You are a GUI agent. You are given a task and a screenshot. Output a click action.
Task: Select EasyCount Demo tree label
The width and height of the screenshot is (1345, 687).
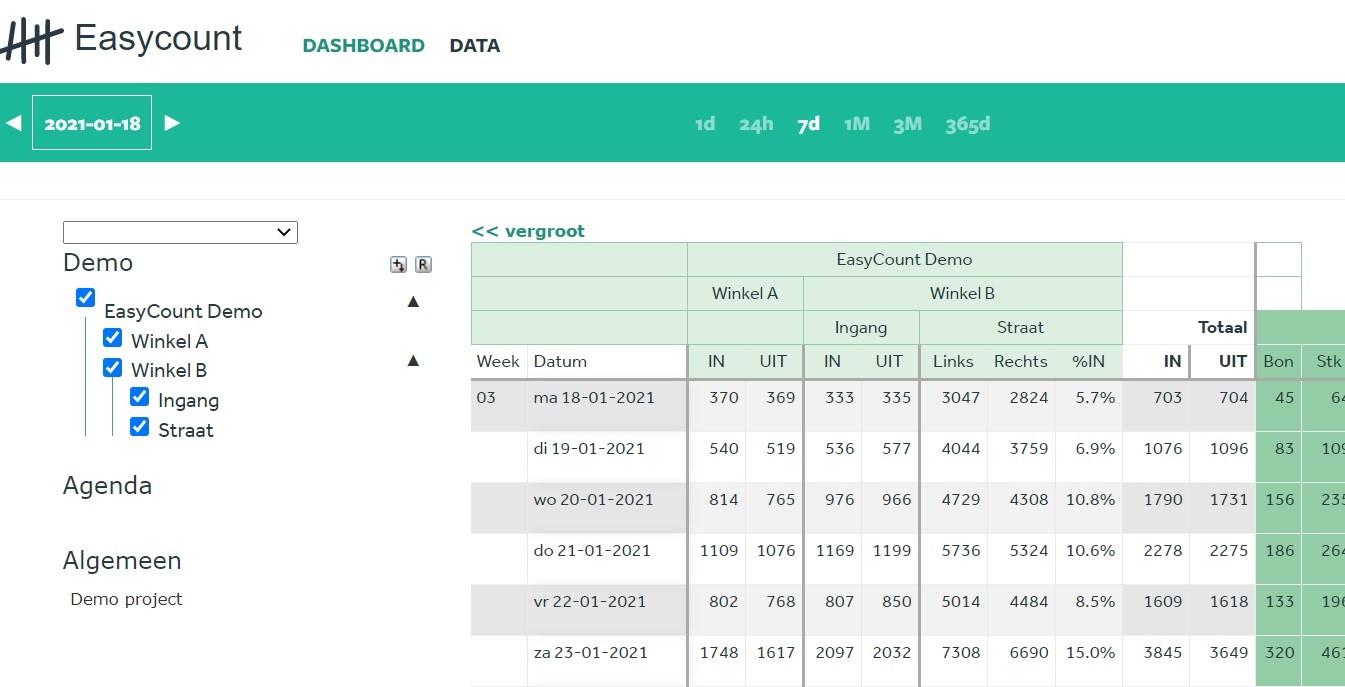[x=183, y=311]
